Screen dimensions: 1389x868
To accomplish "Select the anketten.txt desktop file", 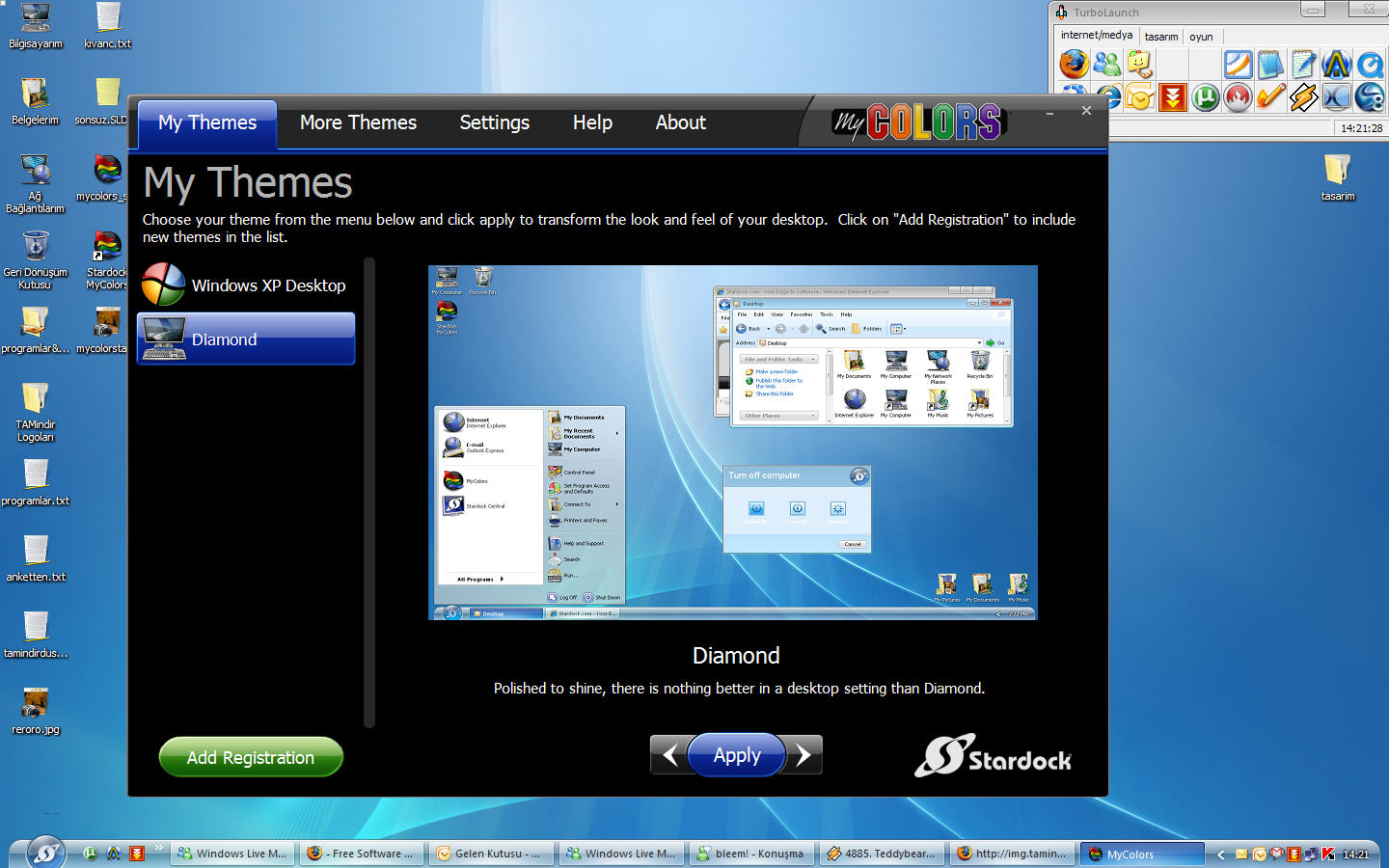I will coord(36,559).
